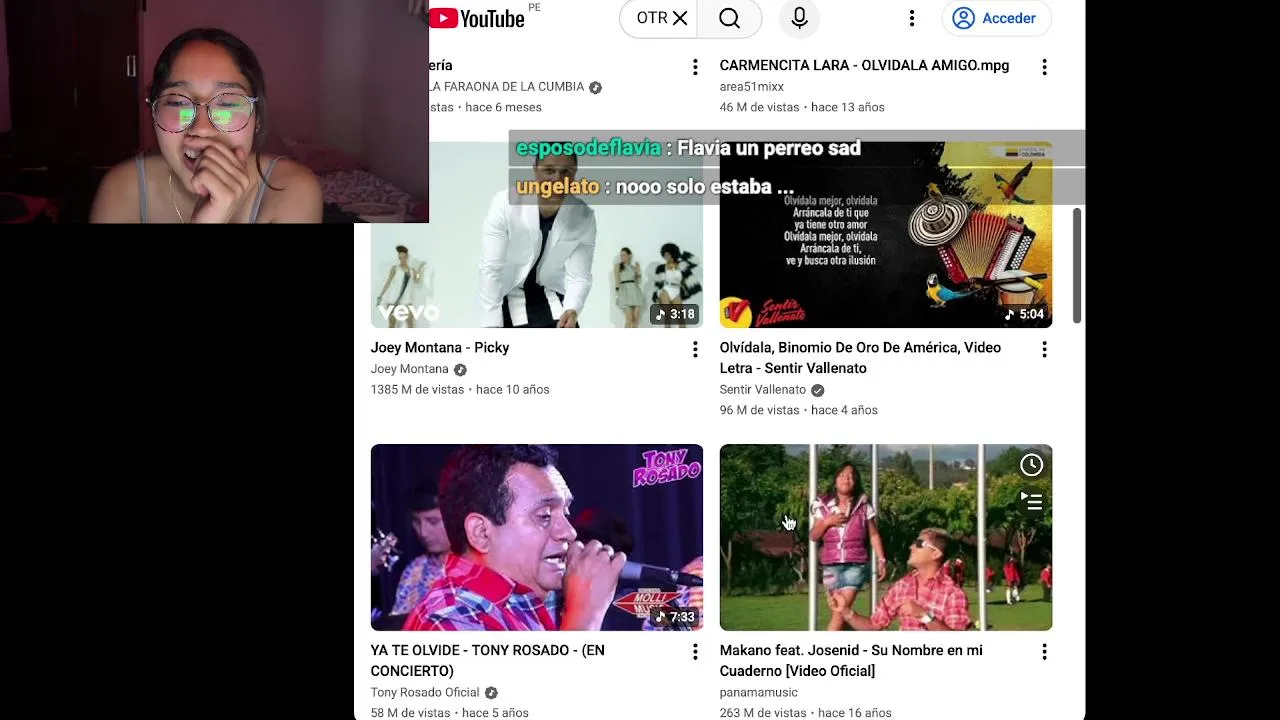The image size is (1280, 720).
Task: Open the title Joey Montana - Picky
Action: point(440,348)
